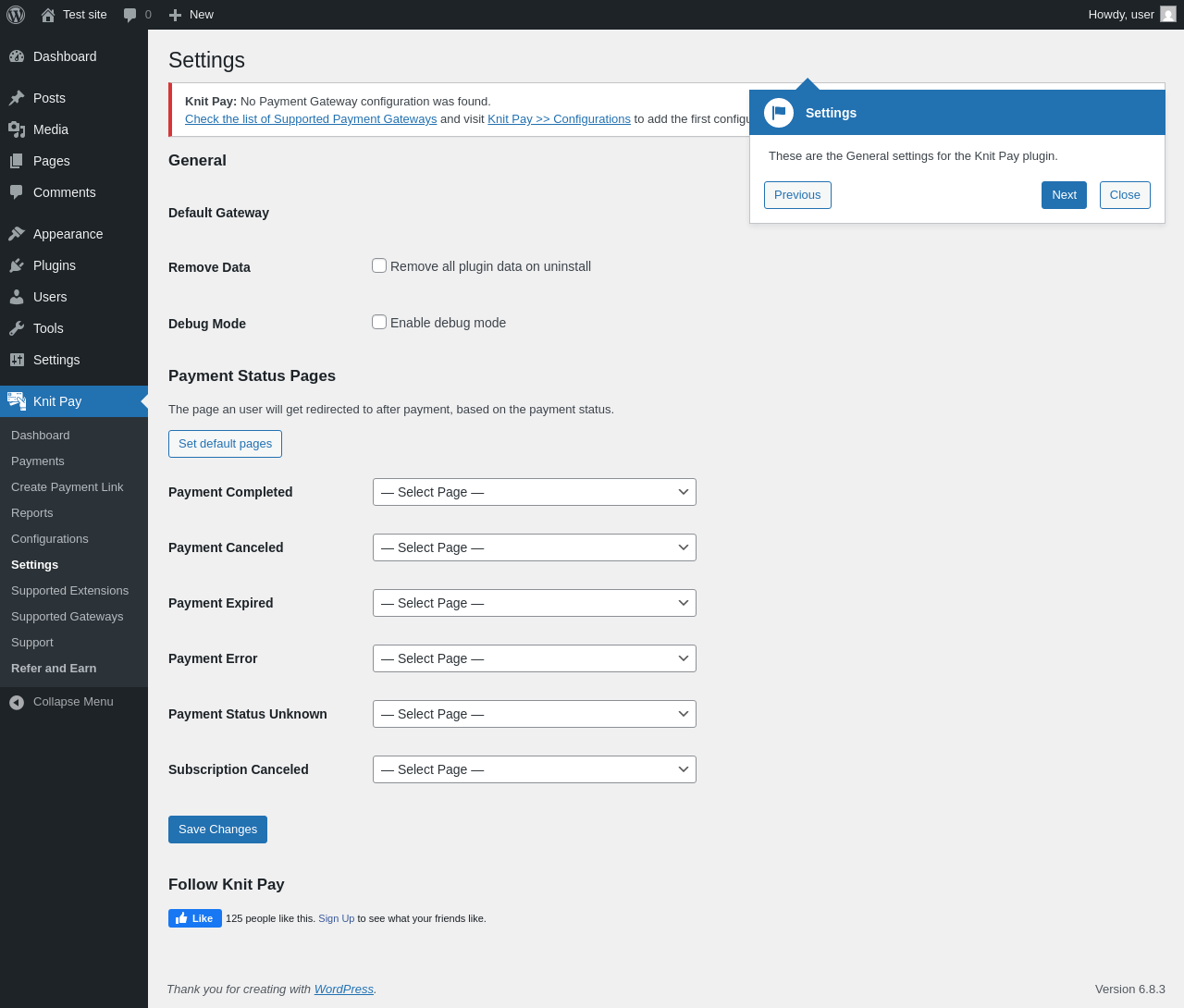Viewport: 1184px width, 1008px height.
Task: Click the Plugins plug icon
Action: pyautogui.click(x=17, y=265)
